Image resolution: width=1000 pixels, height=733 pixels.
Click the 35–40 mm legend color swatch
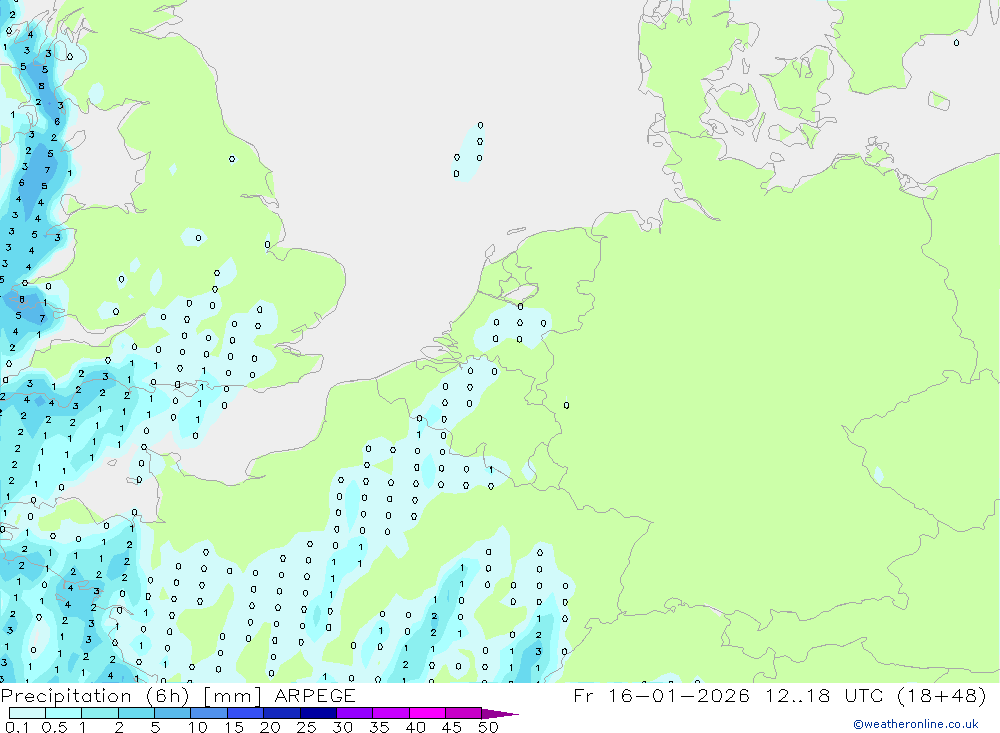point(391,713)
